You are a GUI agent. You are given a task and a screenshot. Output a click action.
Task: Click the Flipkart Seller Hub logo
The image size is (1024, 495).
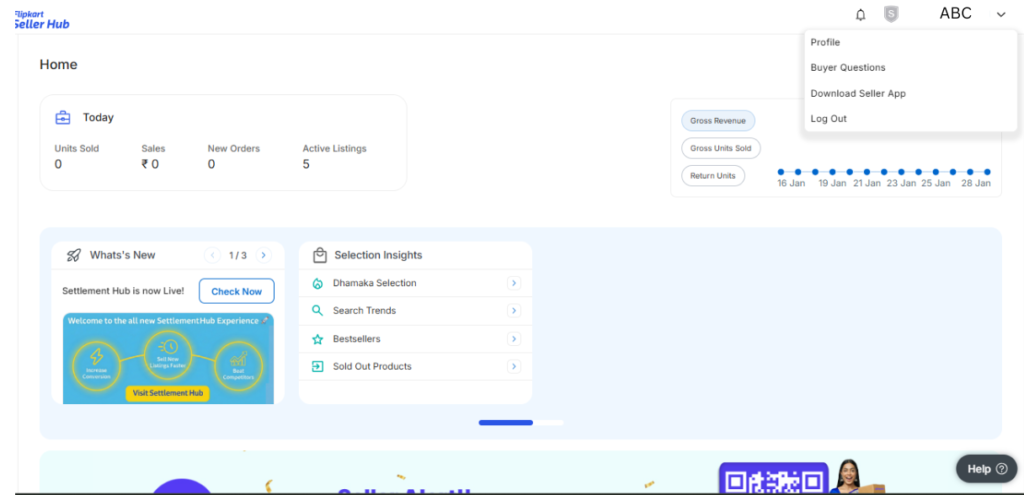point(42,20)
